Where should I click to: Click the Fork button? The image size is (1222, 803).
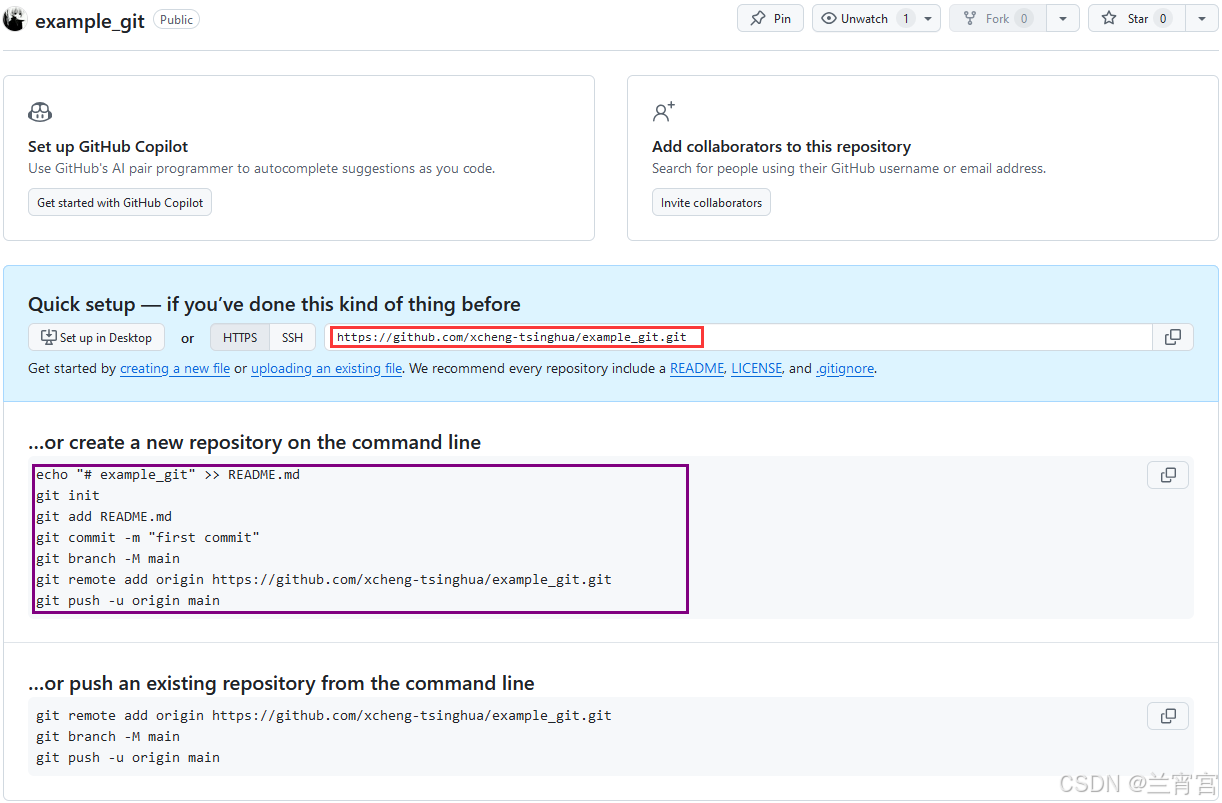point(997,18)
